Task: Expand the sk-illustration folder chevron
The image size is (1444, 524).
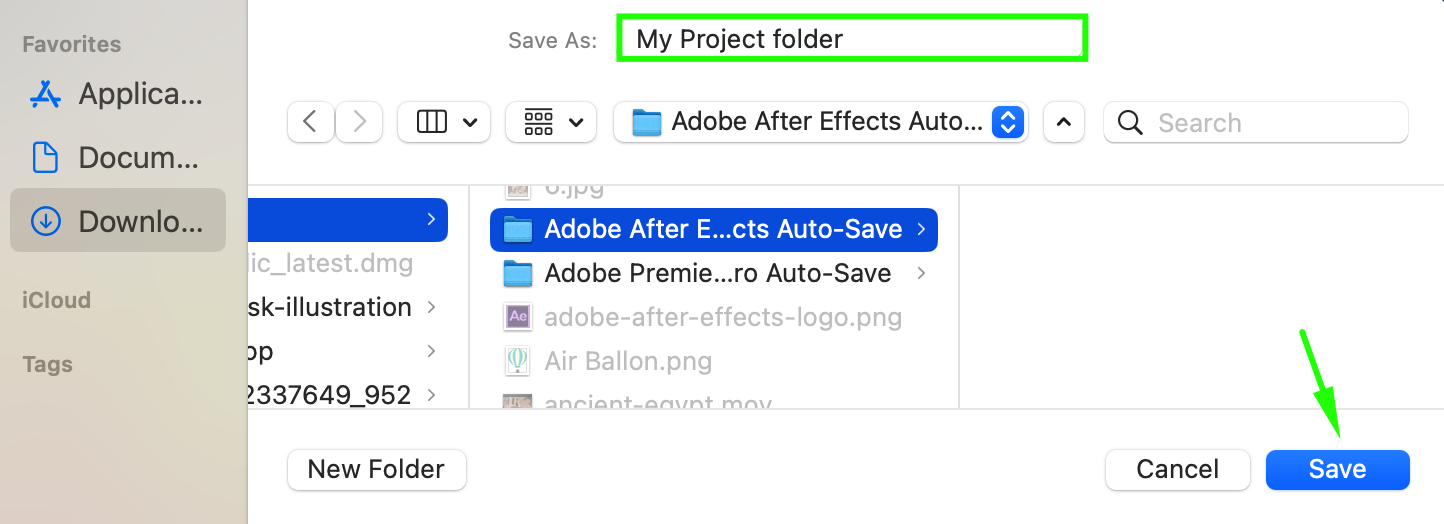Action: point(431,307)
